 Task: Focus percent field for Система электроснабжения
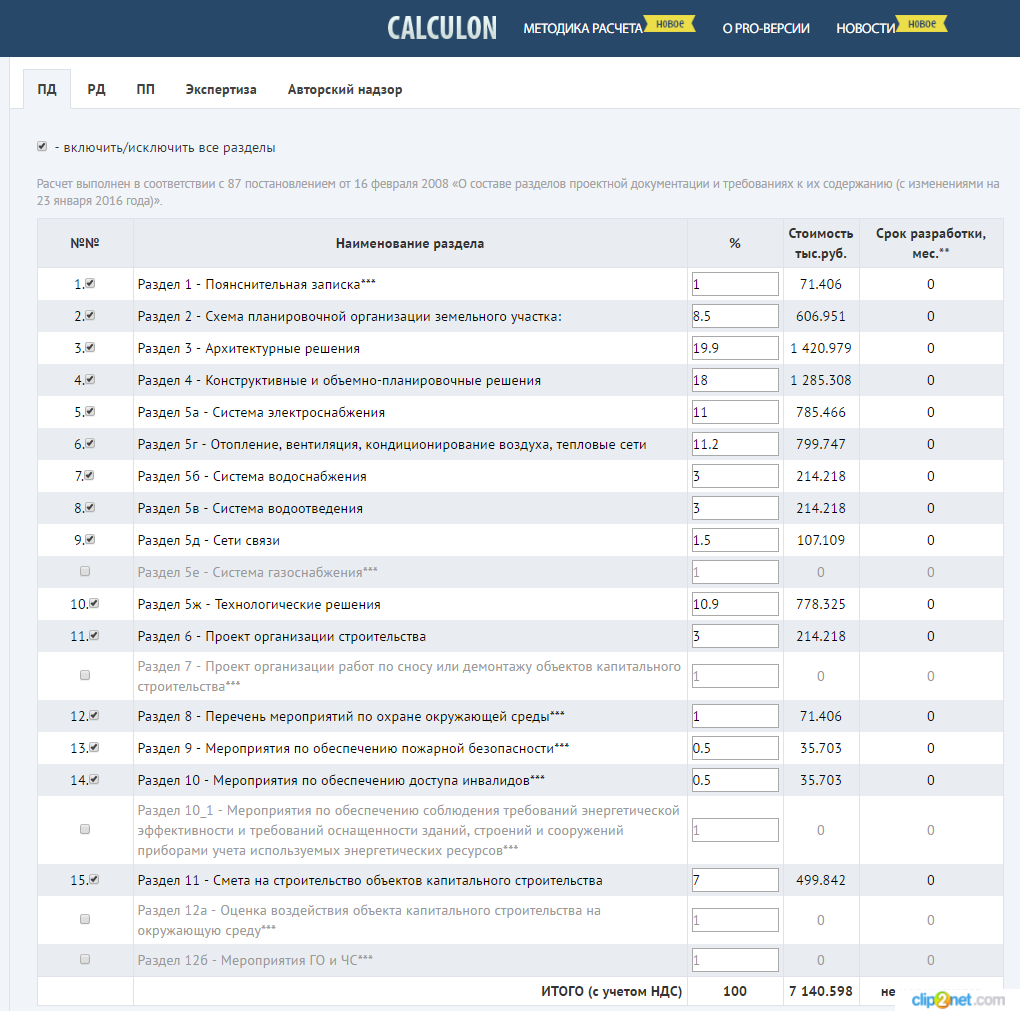(735, 412)
